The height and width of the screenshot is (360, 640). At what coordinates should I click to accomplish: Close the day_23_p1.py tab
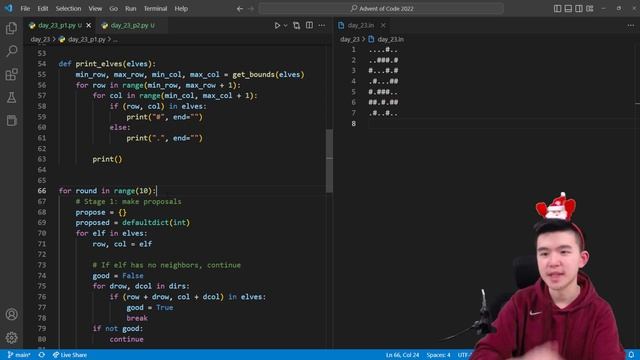[x=89, y=25]
